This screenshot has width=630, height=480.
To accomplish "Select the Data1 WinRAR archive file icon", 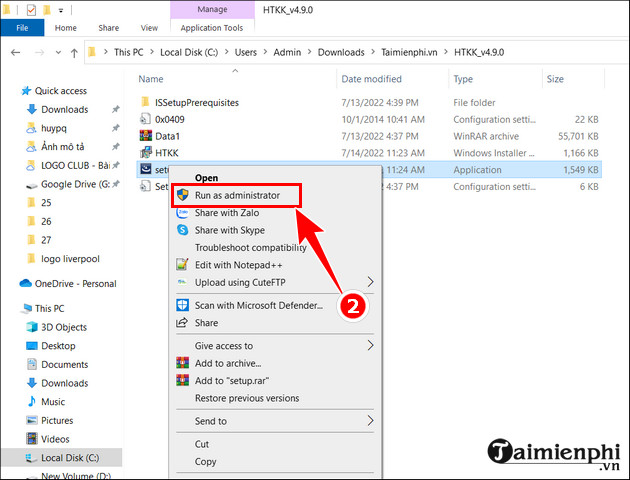I will (146, 136).
